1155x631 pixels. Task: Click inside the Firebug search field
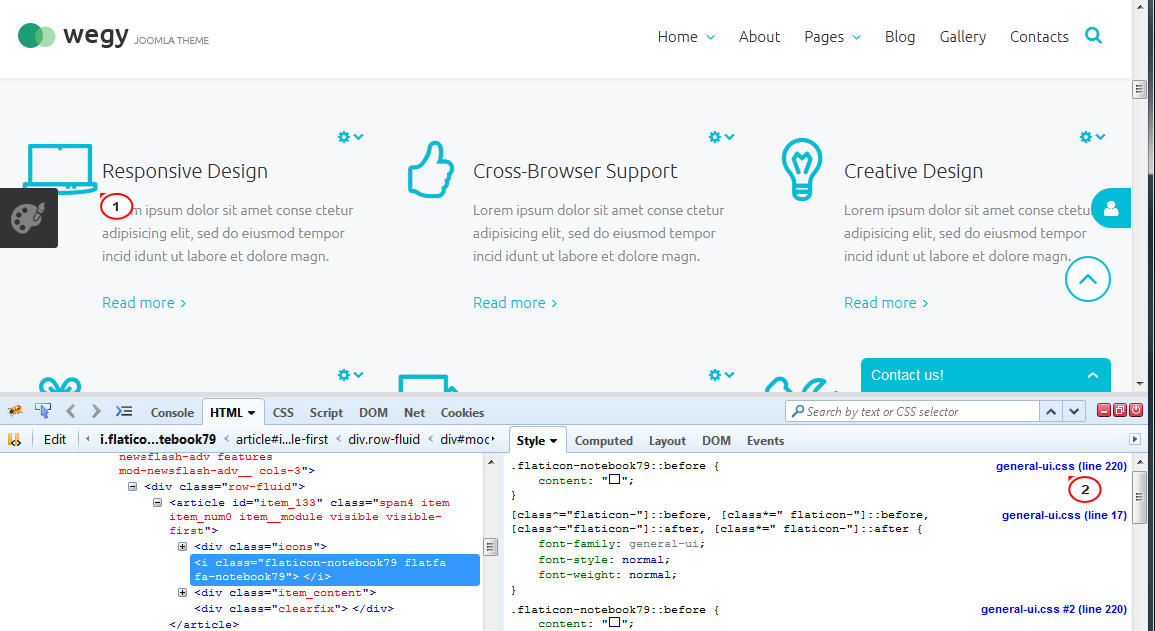click(910, 411)
